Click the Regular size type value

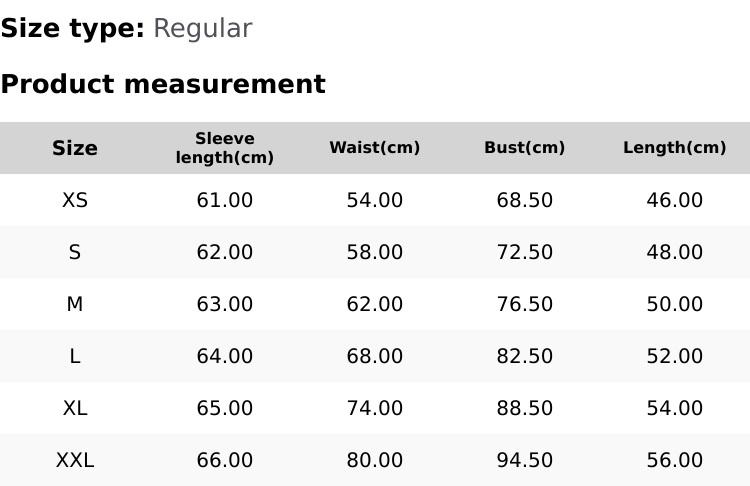(x=202, y=29)
